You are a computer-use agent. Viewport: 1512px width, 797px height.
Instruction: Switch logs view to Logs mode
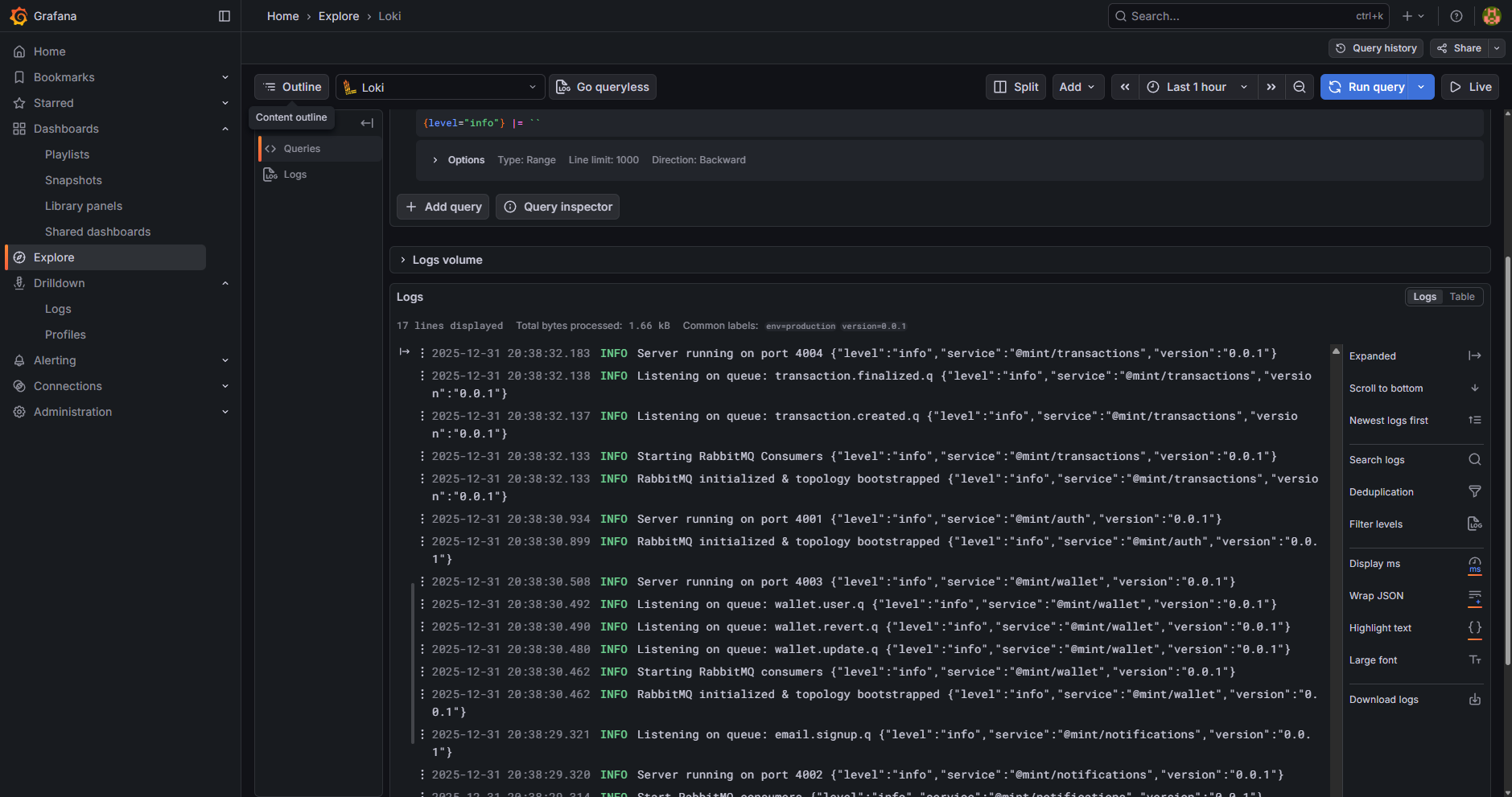click(1424, 297)
